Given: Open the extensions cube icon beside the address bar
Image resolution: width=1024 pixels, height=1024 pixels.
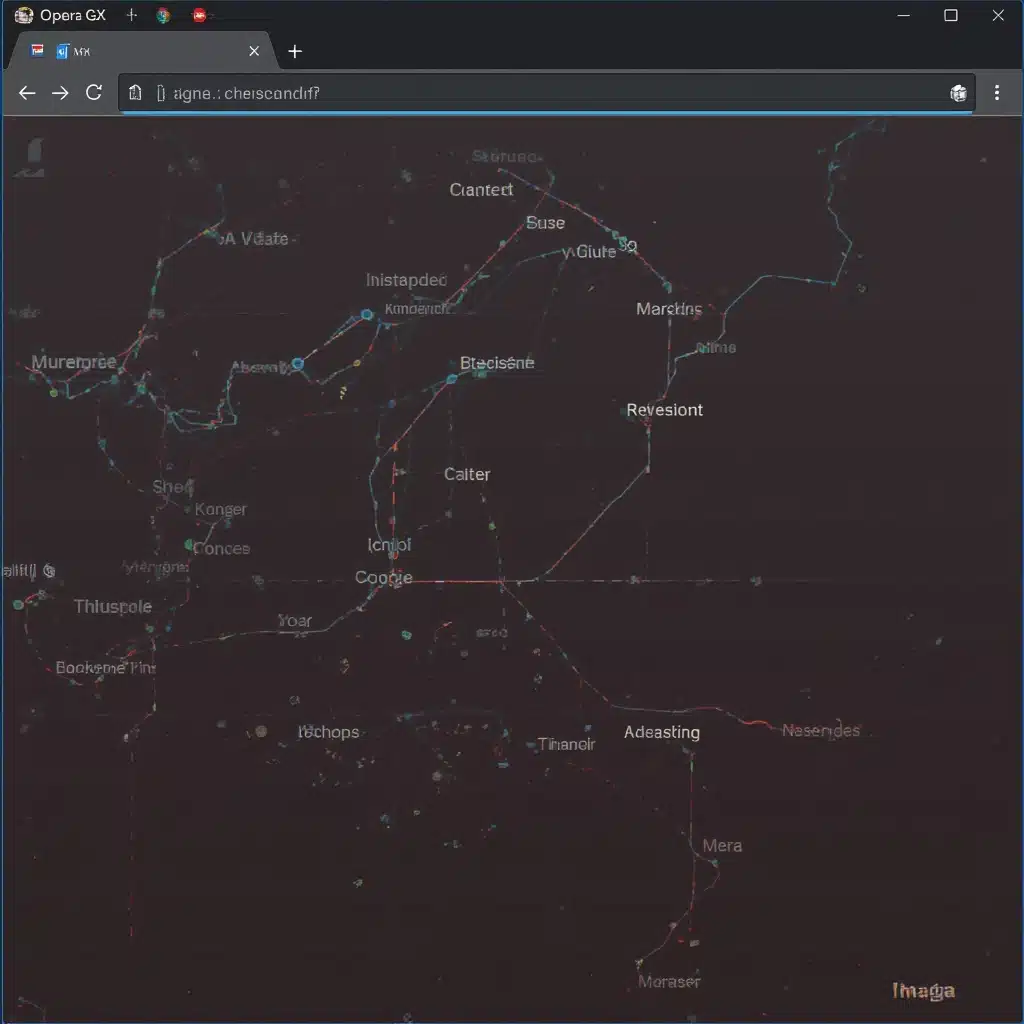Looking at the screenshot, I should pos(958,93).
